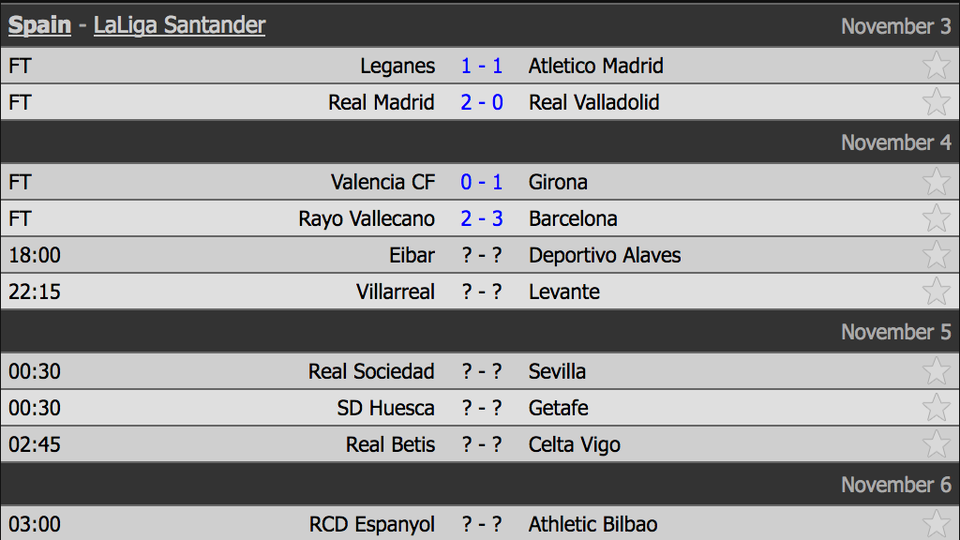Toggle favorite star for Valencia CF vs Girona
Image resolution: width=960 pixels, height=540 pixels.
tap(936, 182)
